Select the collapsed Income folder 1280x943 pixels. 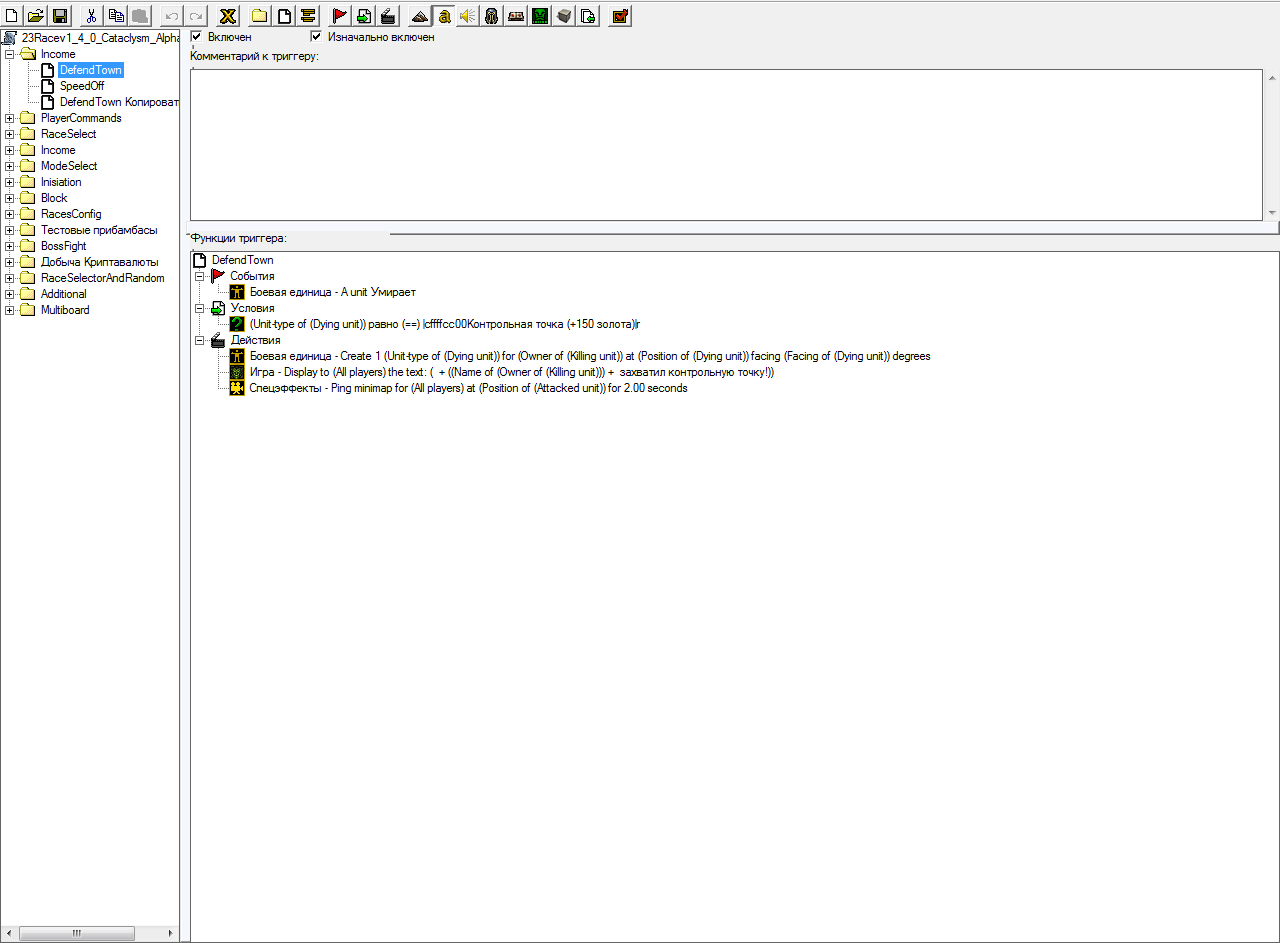point(58,150)
